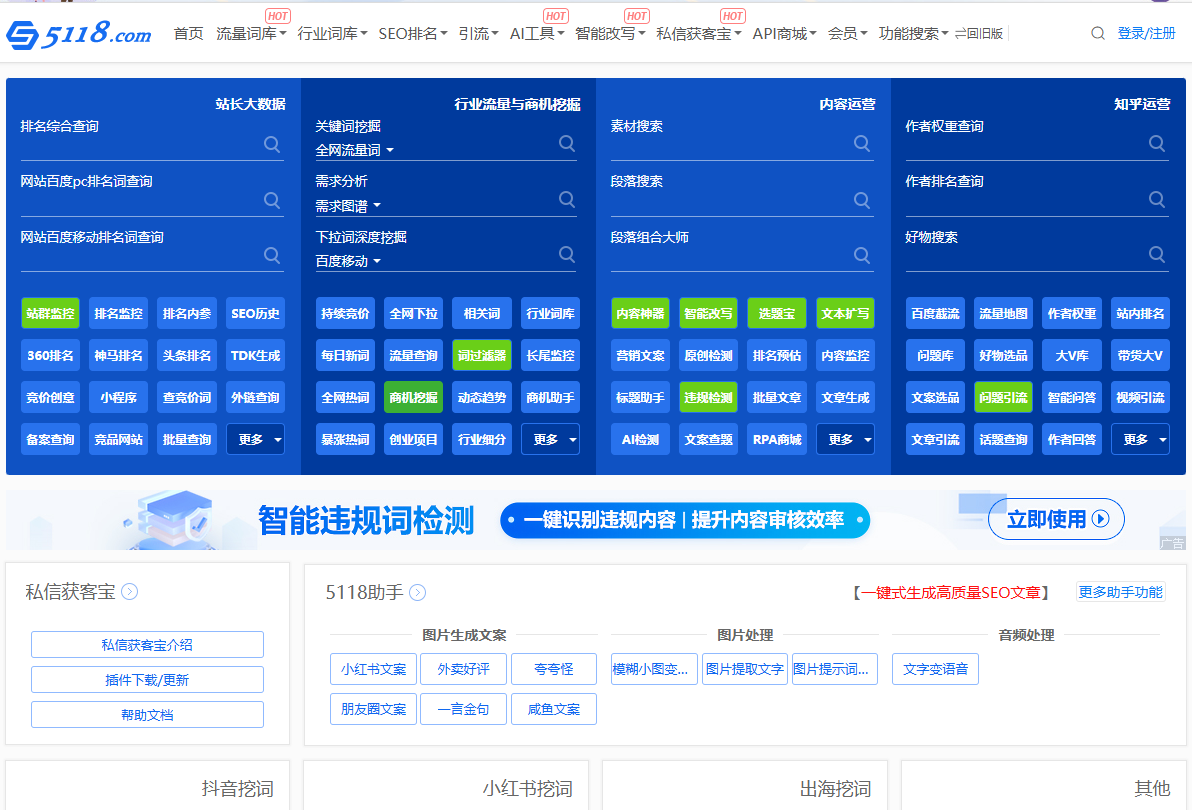Click search icon beside 作者权重查询
1192x810 pixels.
[x=1157, y=144]
